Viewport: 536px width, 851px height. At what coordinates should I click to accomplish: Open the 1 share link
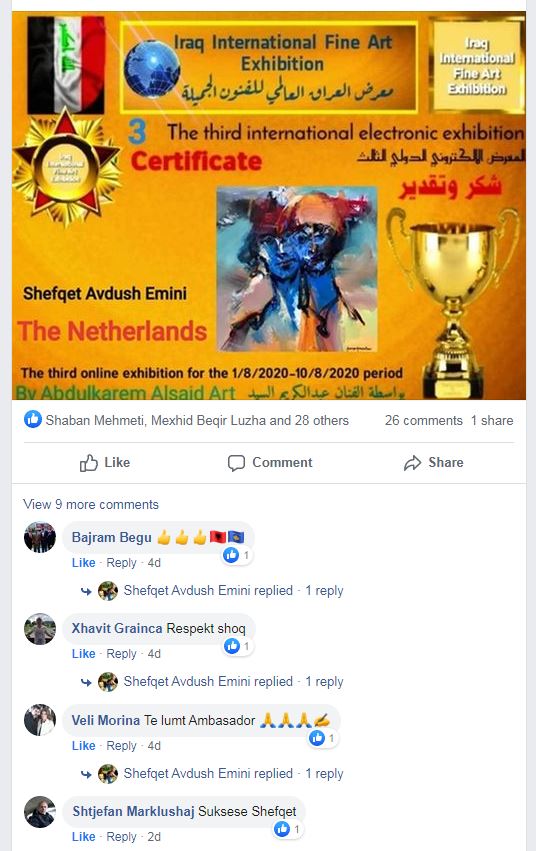click(492, 421)
